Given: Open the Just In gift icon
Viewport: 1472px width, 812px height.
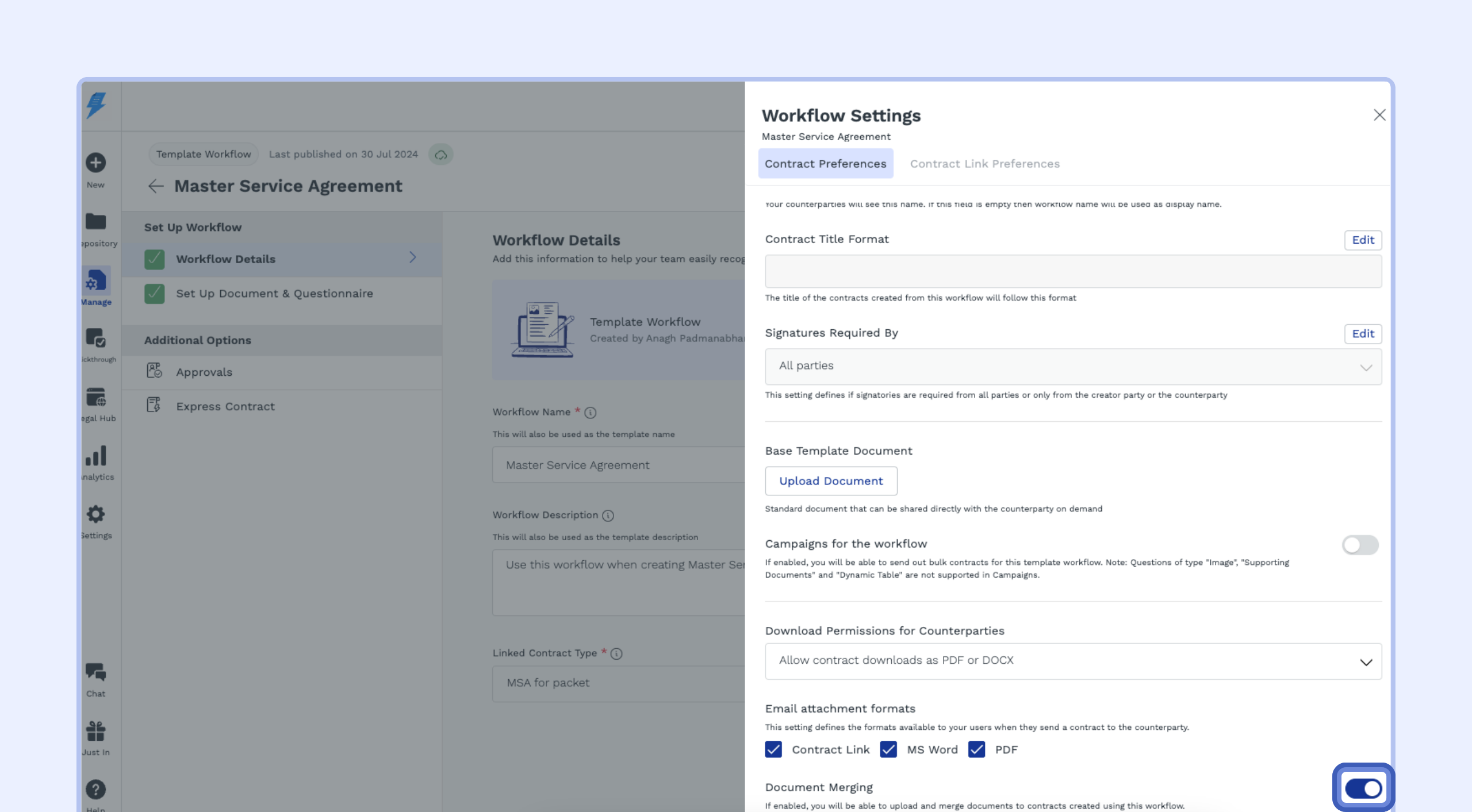Looking at the screenshot, I should pyautogui.click(x=95, y=731).
